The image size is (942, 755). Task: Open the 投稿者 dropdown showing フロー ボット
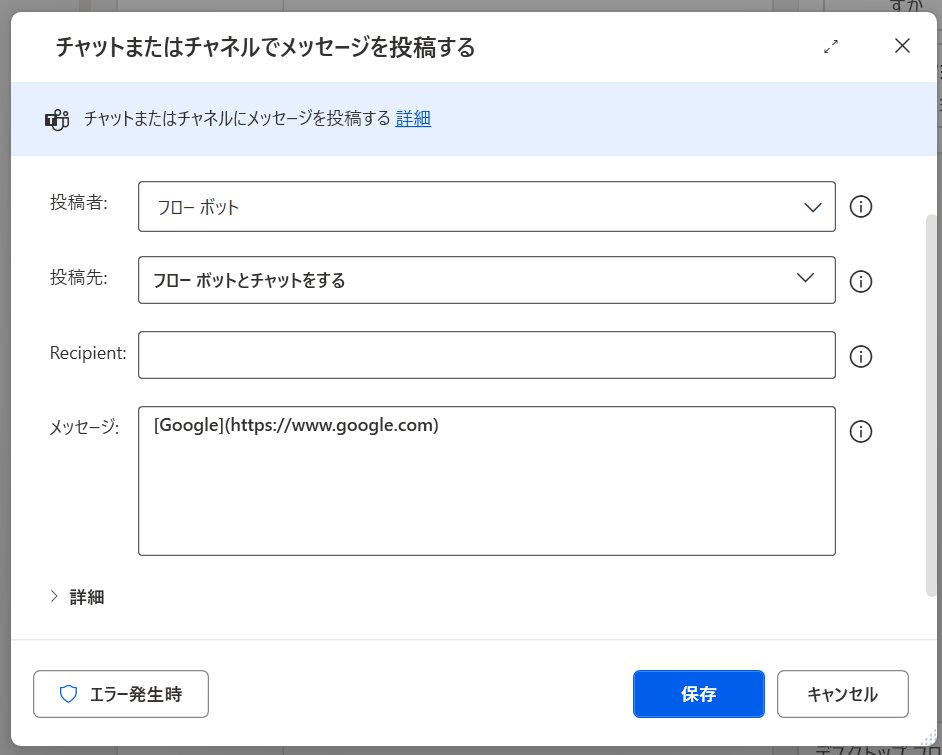[x=487, y=207]
